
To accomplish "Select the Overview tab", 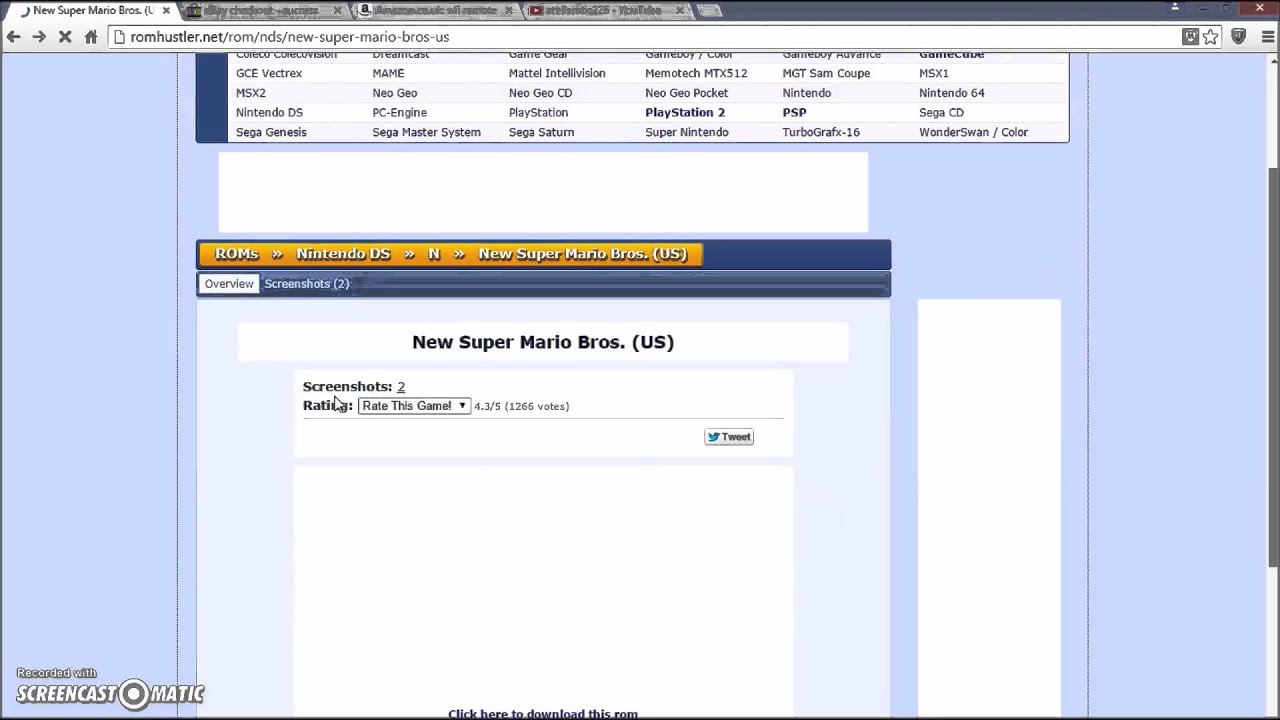I will (x=229, y=284).
